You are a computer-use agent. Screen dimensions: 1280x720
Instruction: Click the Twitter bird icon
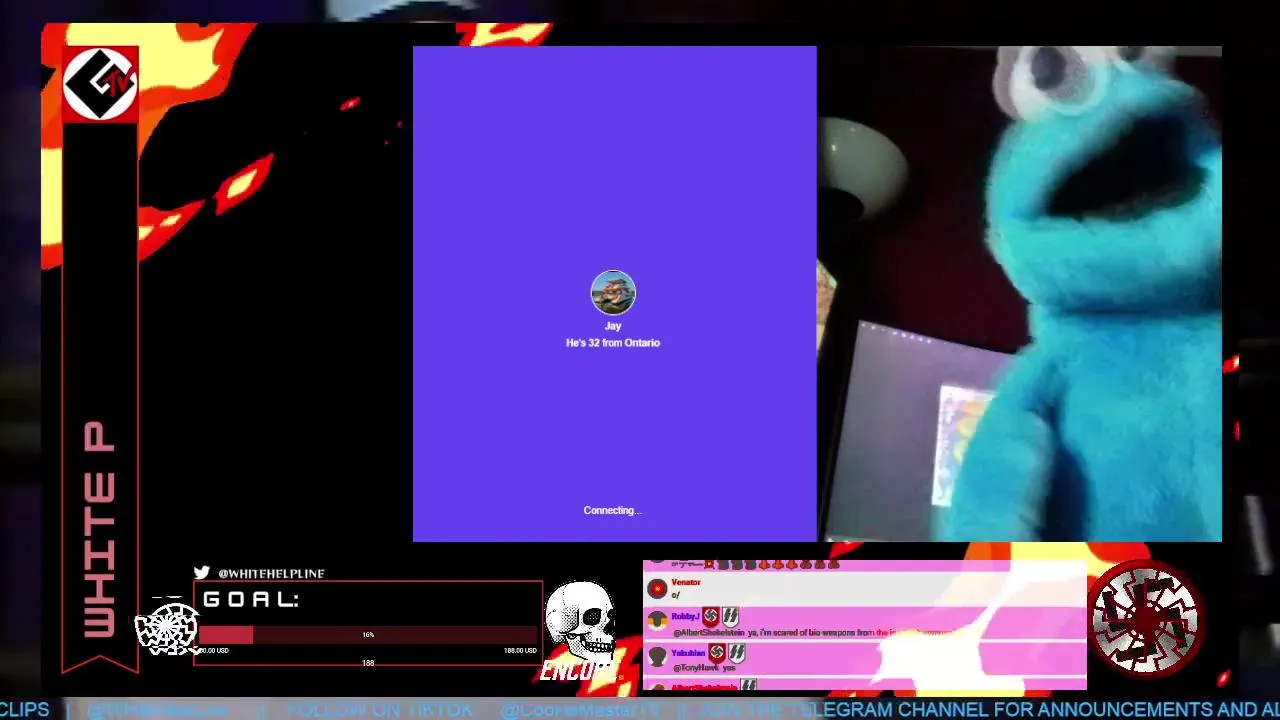202,573
